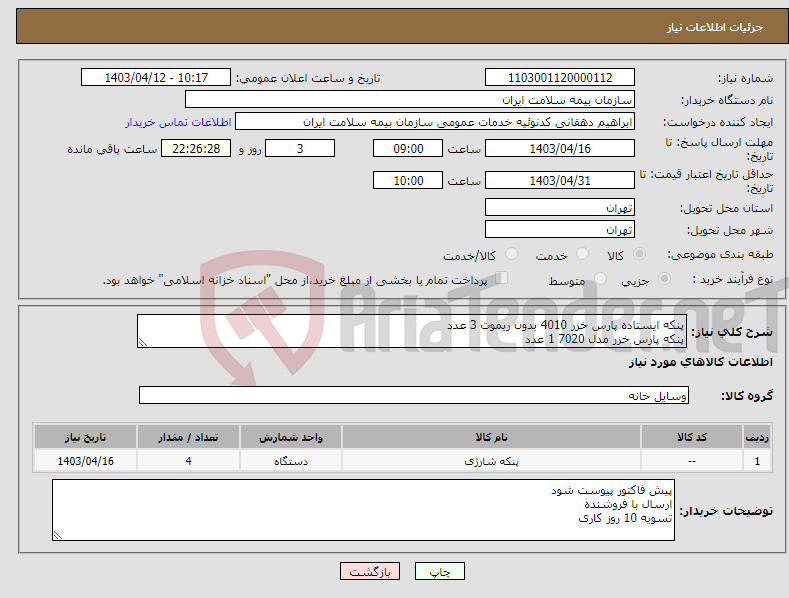
Task: Click the گروه کالا field وسایل خانه
Action: coord(414,395)
